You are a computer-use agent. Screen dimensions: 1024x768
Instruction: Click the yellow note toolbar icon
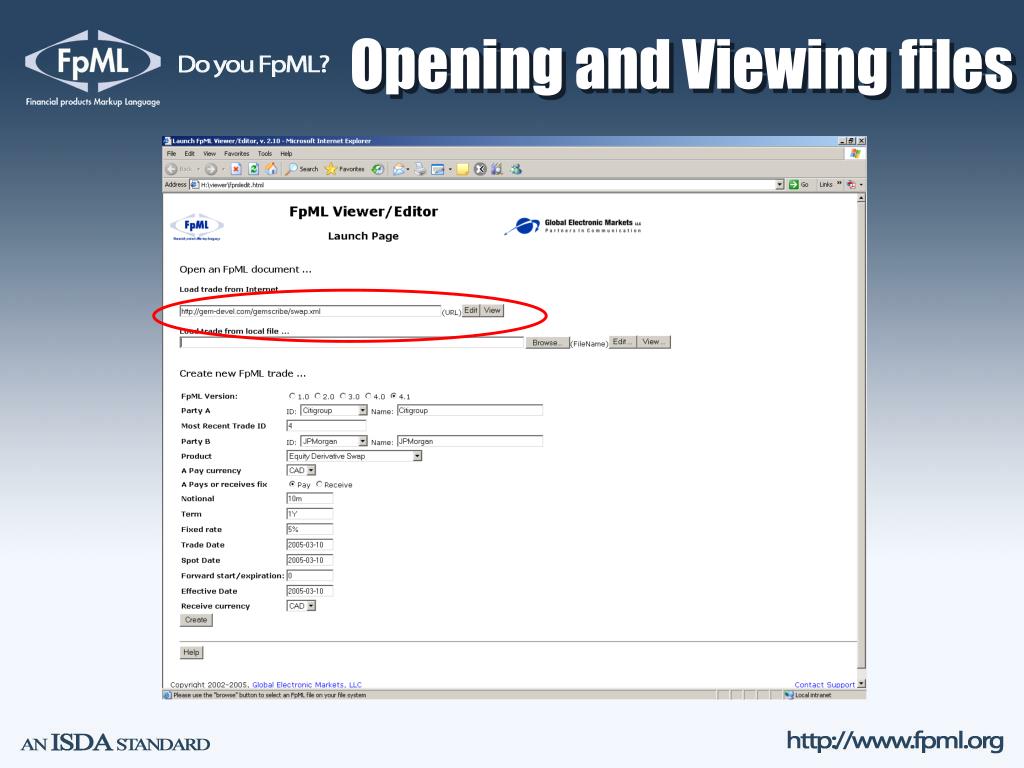point(462,169)
